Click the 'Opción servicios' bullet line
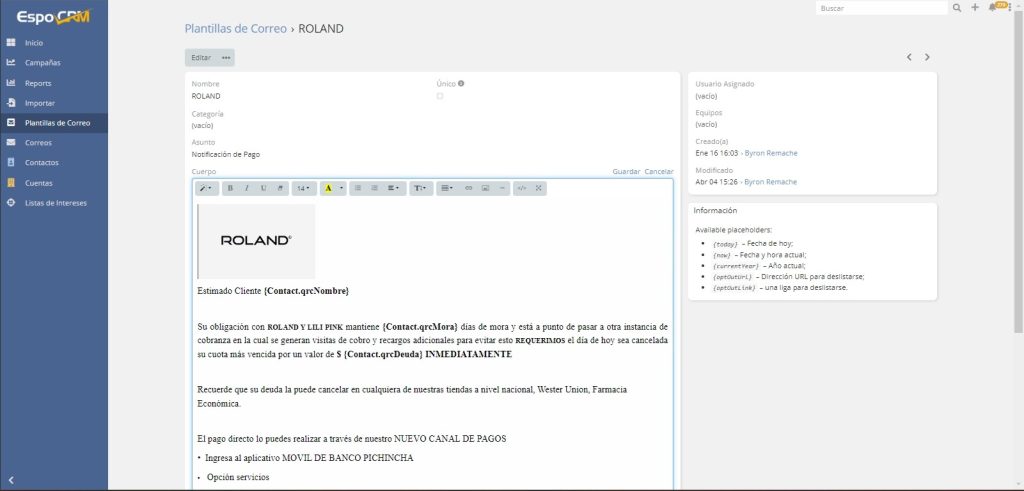This screenshot has width=1024, height=491. 238,478
